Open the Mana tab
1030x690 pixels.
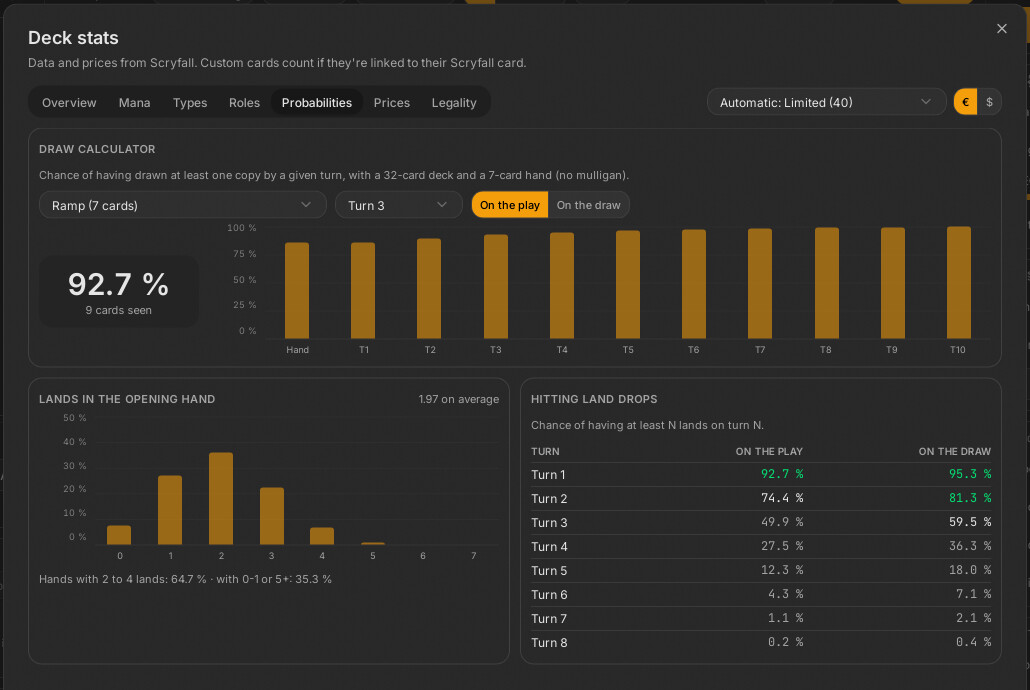tap(134, 103)
